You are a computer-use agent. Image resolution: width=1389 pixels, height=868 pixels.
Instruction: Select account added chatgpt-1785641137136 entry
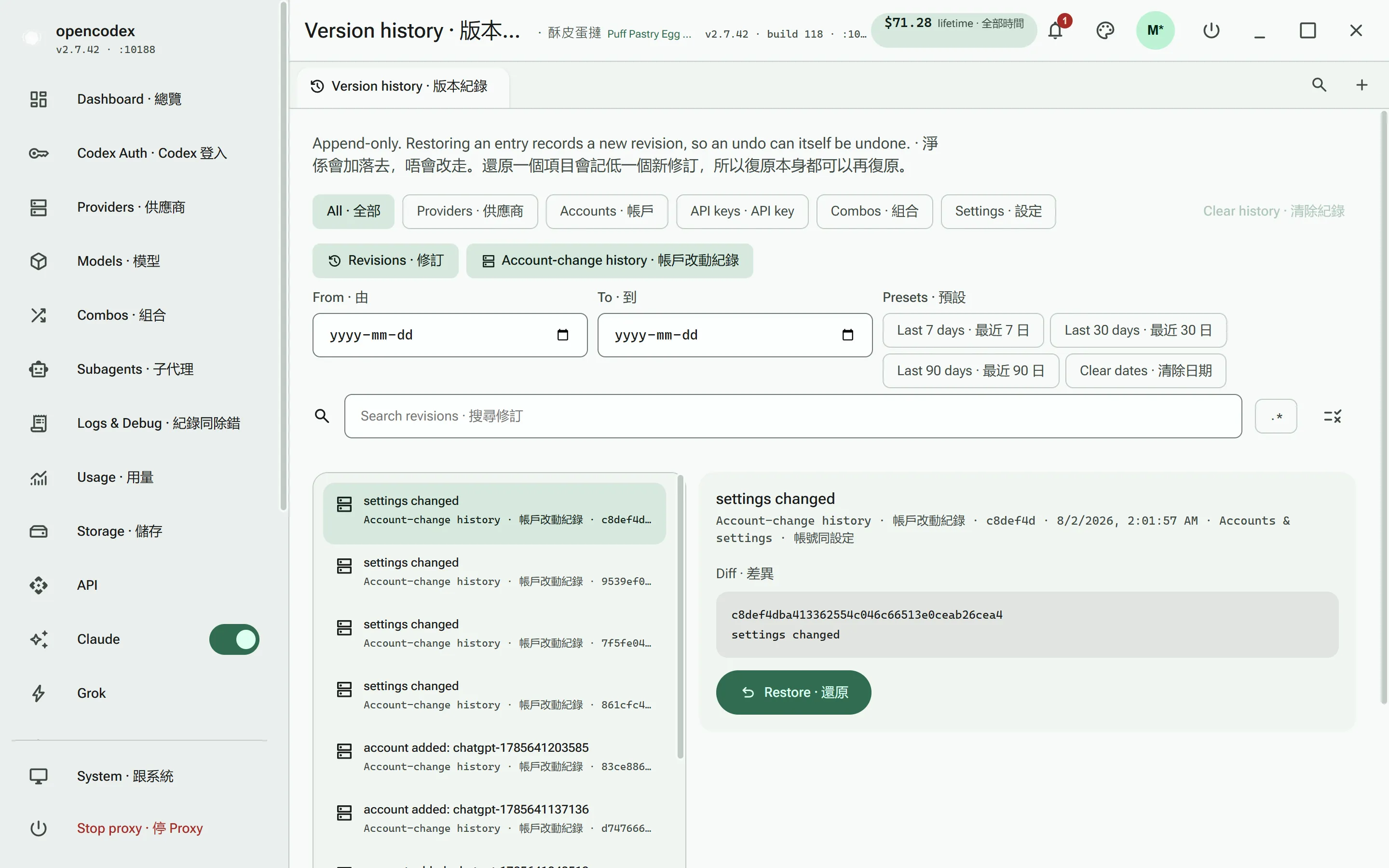(x=494, y=822)
